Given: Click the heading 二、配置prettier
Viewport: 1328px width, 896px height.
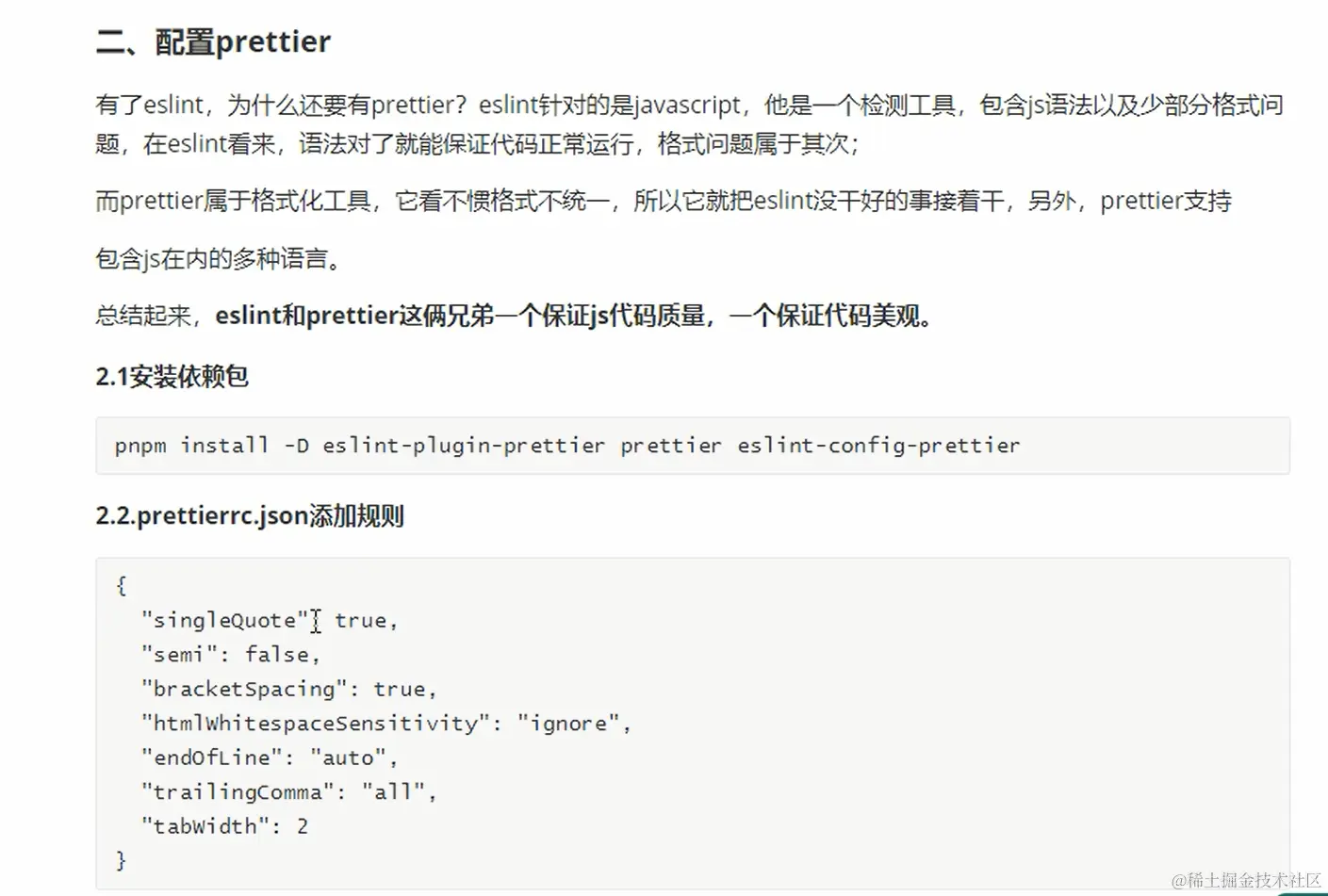Looking at the screenshot, I should point(213,41).
